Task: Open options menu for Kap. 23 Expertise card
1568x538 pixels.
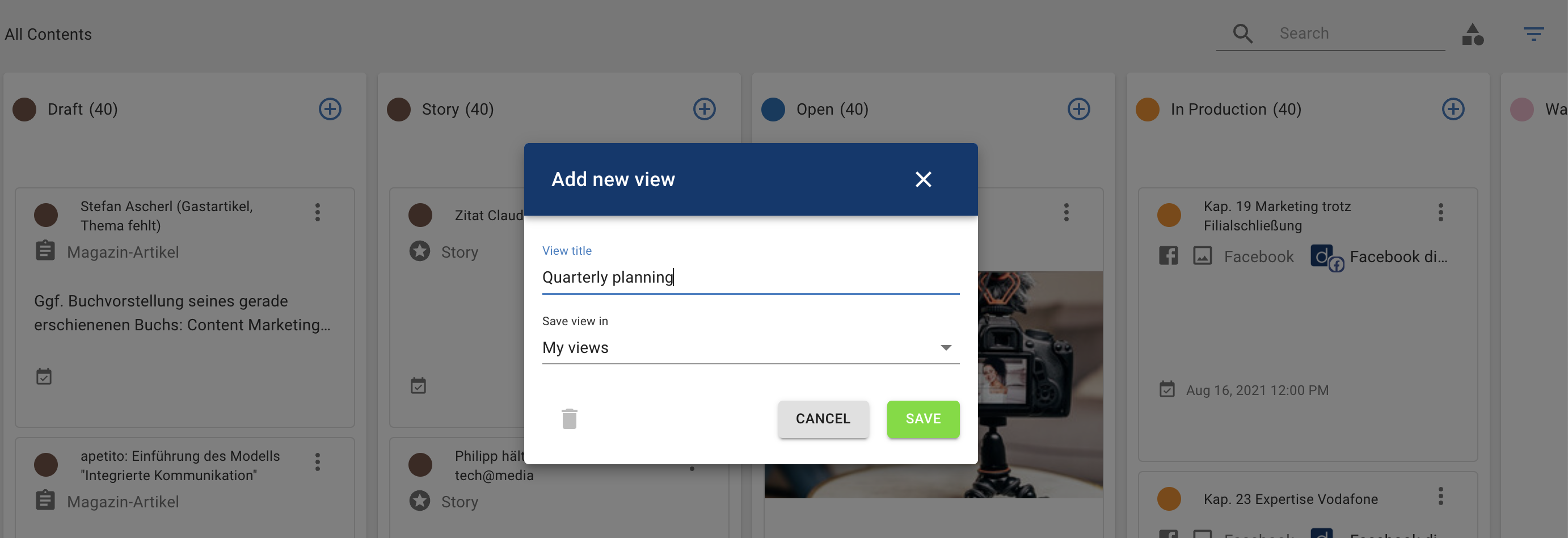Action: point(1440,496)
